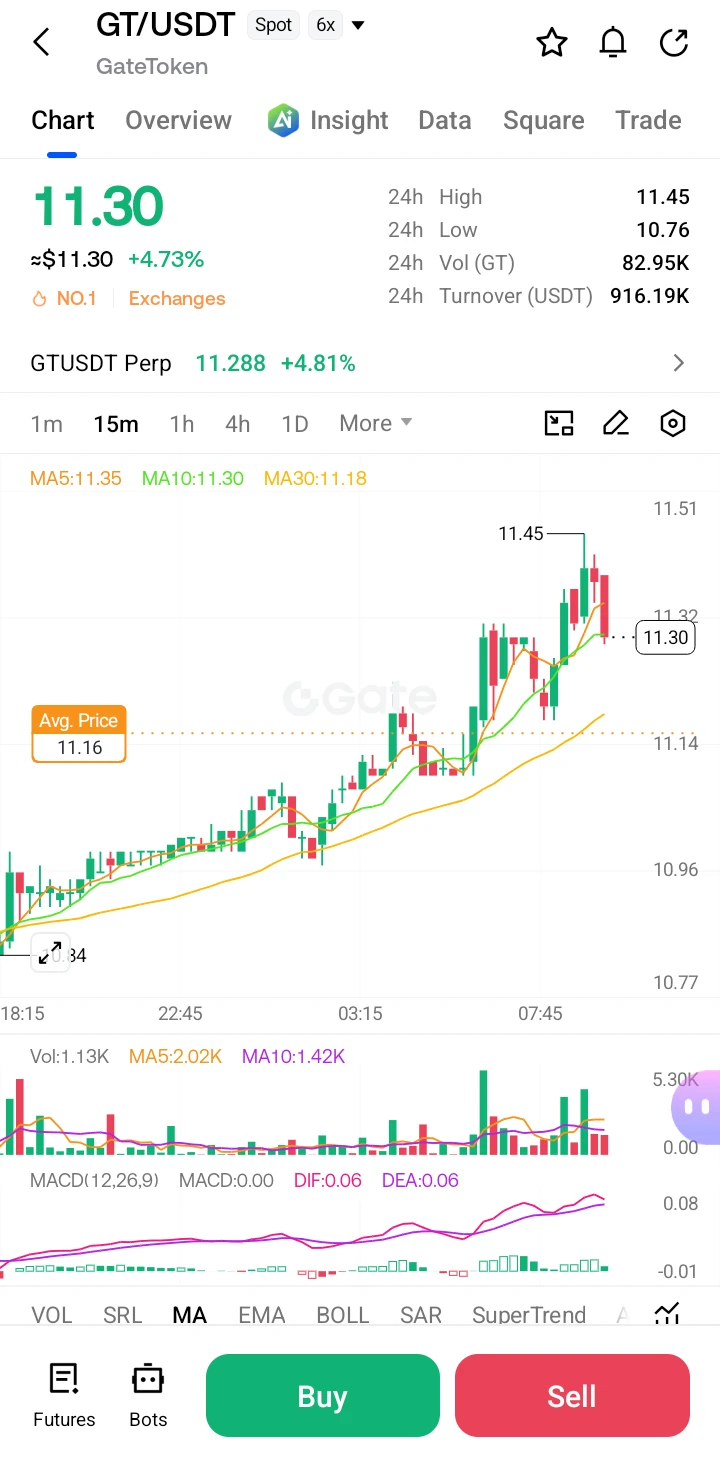Tap the MA5:11.35 legend

[76, 478]
